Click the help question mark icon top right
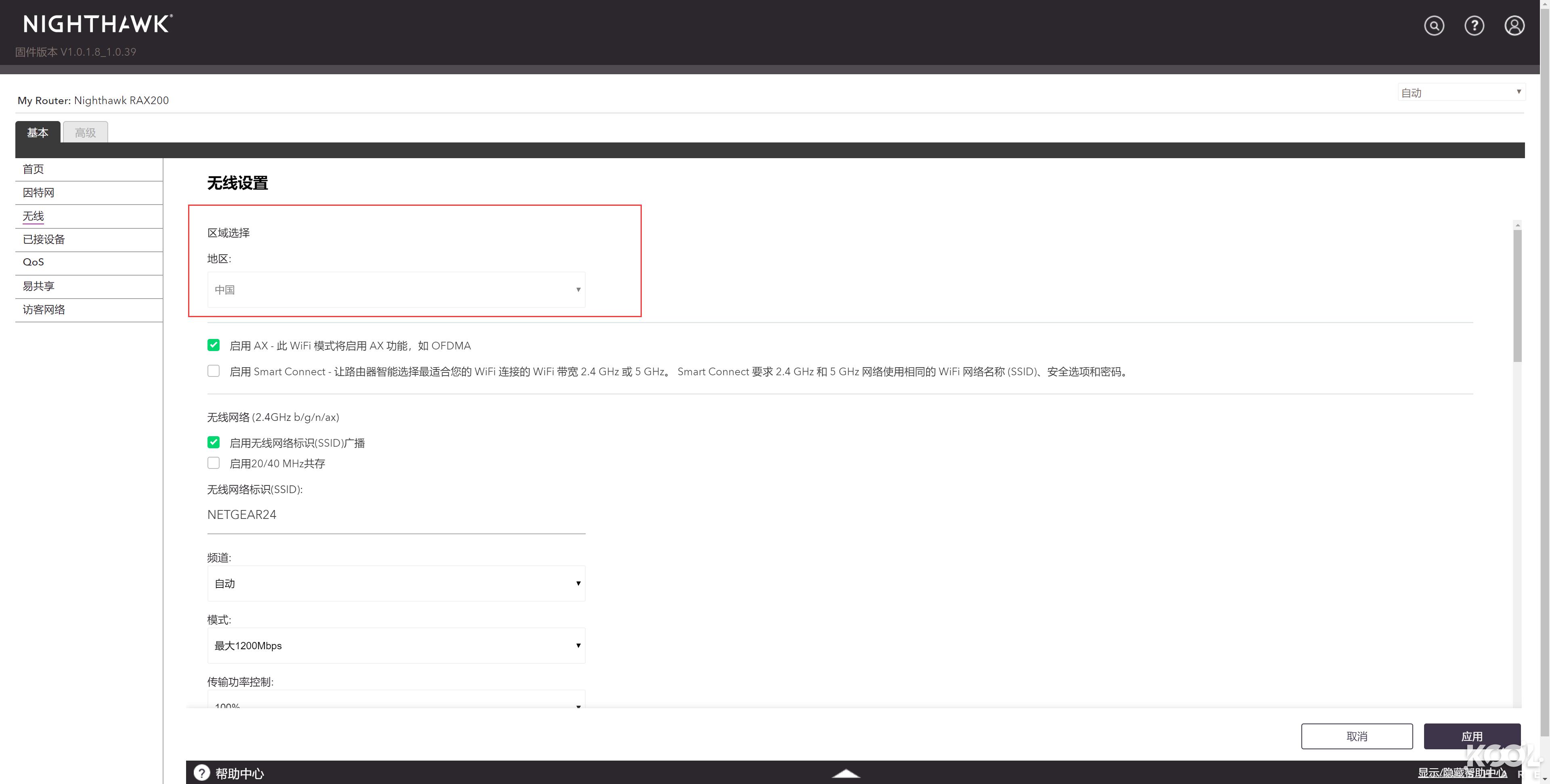The width and height of the screenshot is (1550, 784). coord(1475,25)
